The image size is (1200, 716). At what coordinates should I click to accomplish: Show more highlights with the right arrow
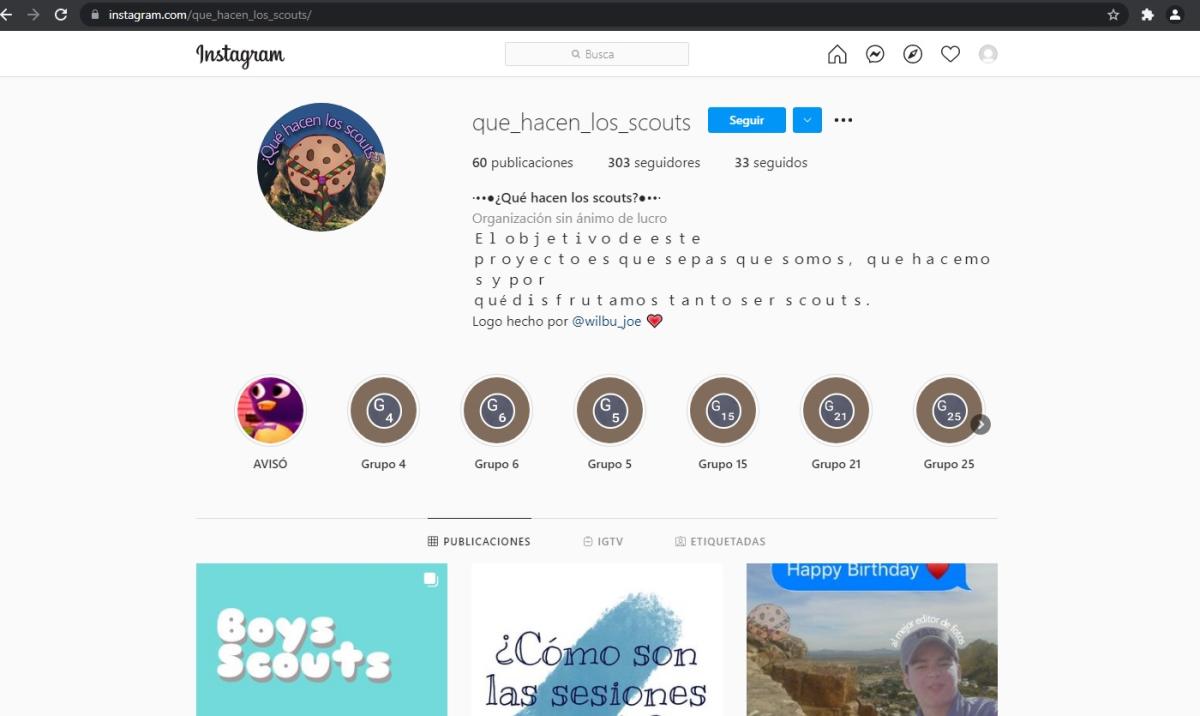(981, 424)
